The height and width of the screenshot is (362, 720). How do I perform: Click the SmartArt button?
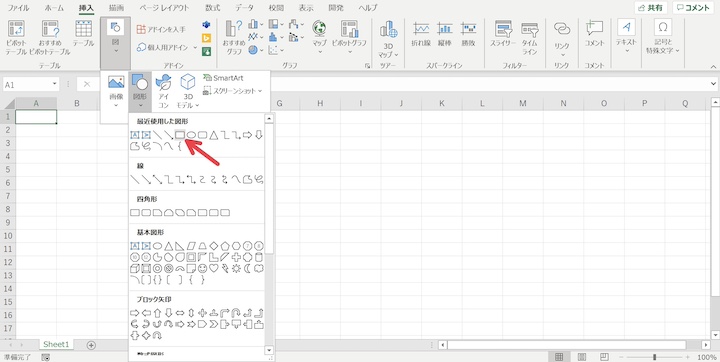tap(223, 78)
